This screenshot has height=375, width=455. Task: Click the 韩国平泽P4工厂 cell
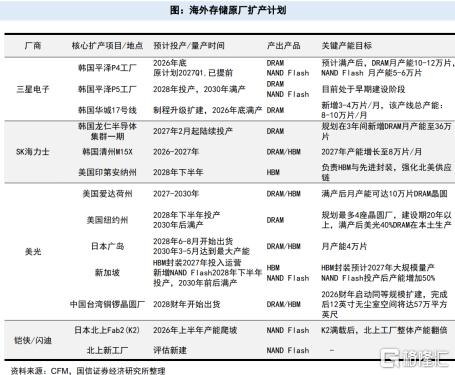coord(107,68)
